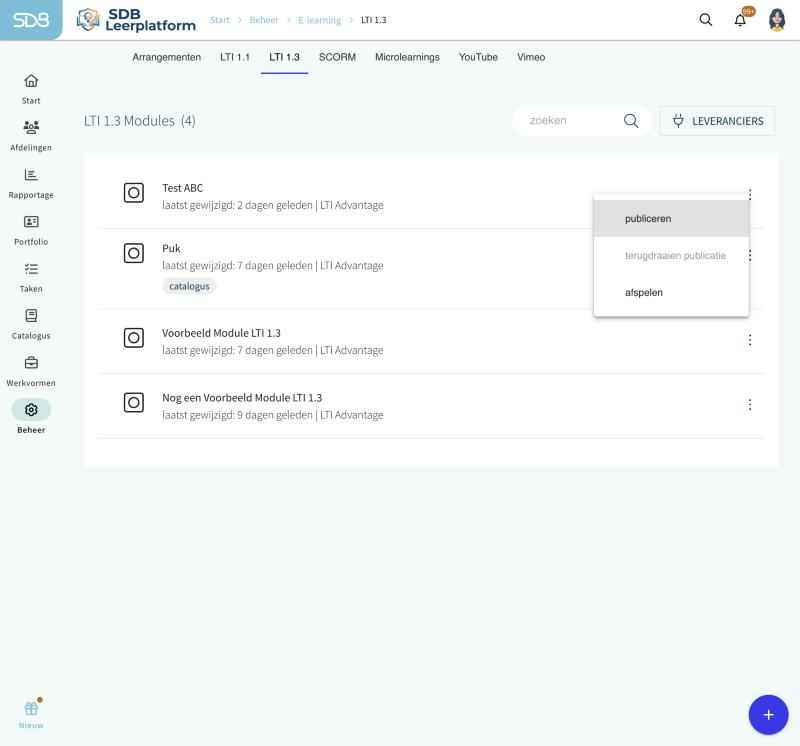Follow the E-learning breadcrumb link
The height and width of the screenshot is (746, 800).
[x=319, y=20]
